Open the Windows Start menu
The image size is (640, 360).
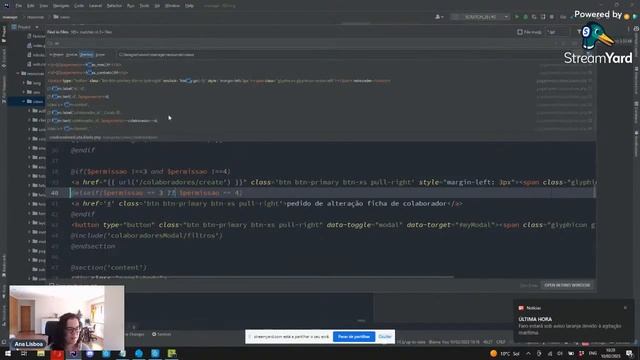click(8, 353)
